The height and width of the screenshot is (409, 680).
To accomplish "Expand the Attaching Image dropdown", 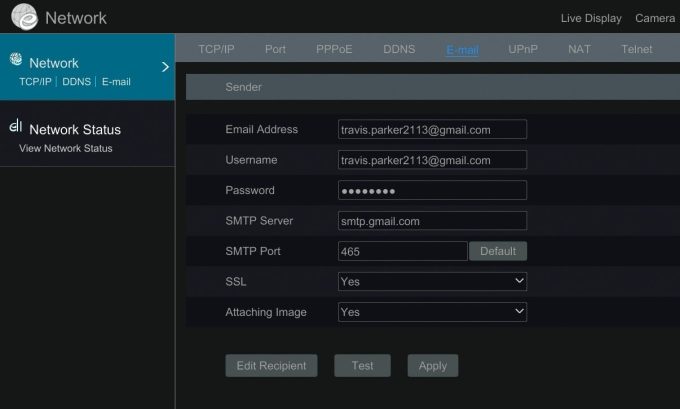I will click(432, 312).
